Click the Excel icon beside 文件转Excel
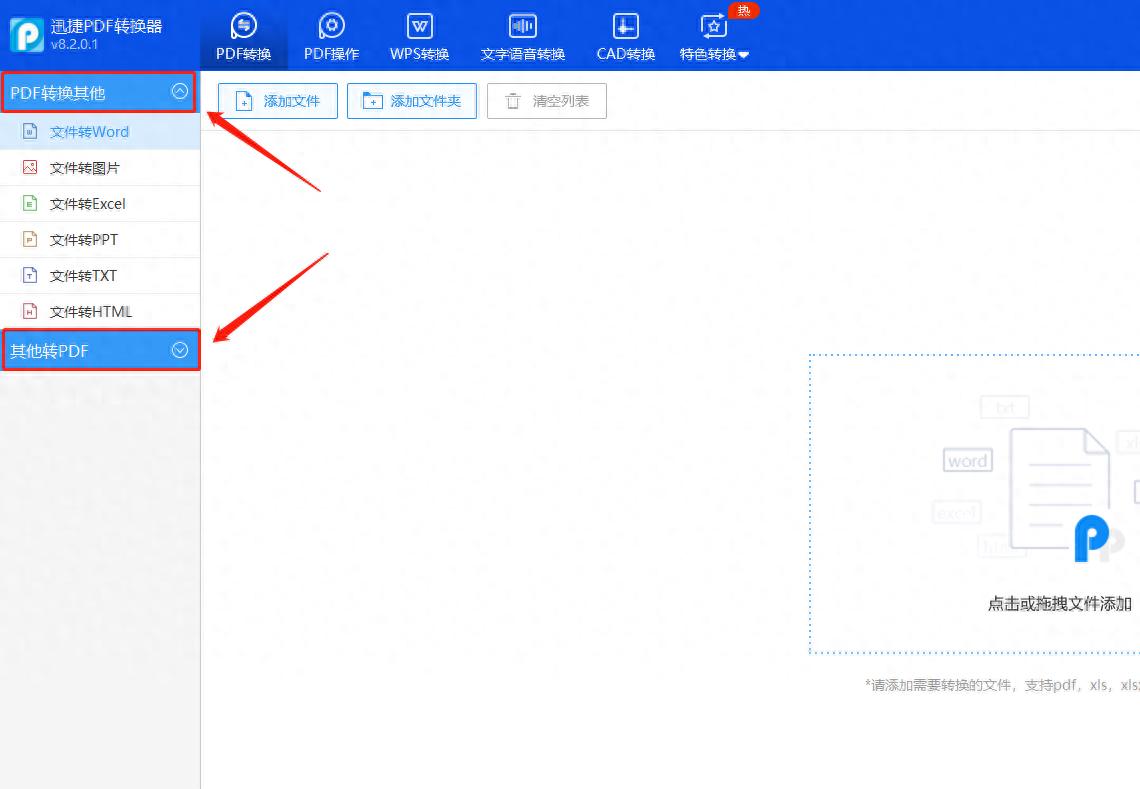This screenshot has height=789, width=1140. pos(30,203)
